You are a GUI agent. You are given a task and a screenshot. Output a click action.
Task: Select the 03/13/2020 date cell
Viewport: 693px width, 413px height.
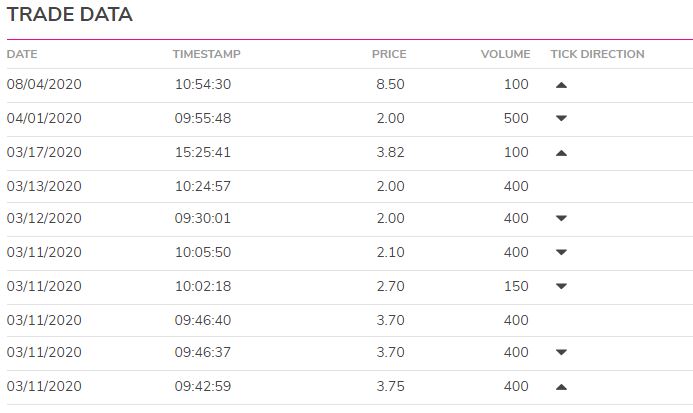pos(44,186)
